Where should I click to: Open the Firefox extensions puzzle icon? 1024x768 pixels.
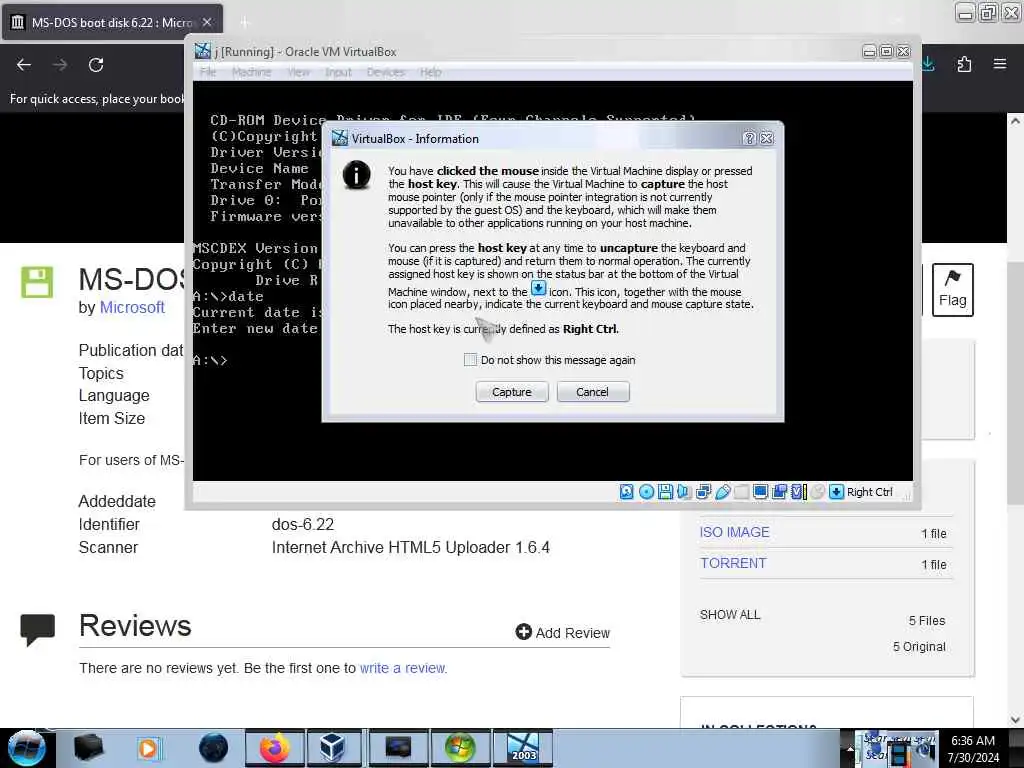pyautogui.click(x=964, y=64)
